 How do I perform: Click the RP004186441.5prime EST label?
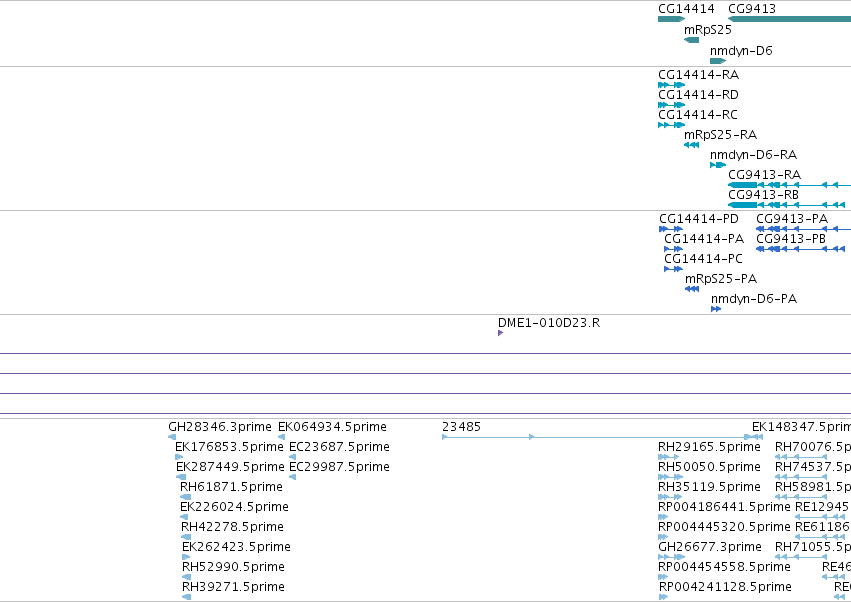click(x=725, y=506)
